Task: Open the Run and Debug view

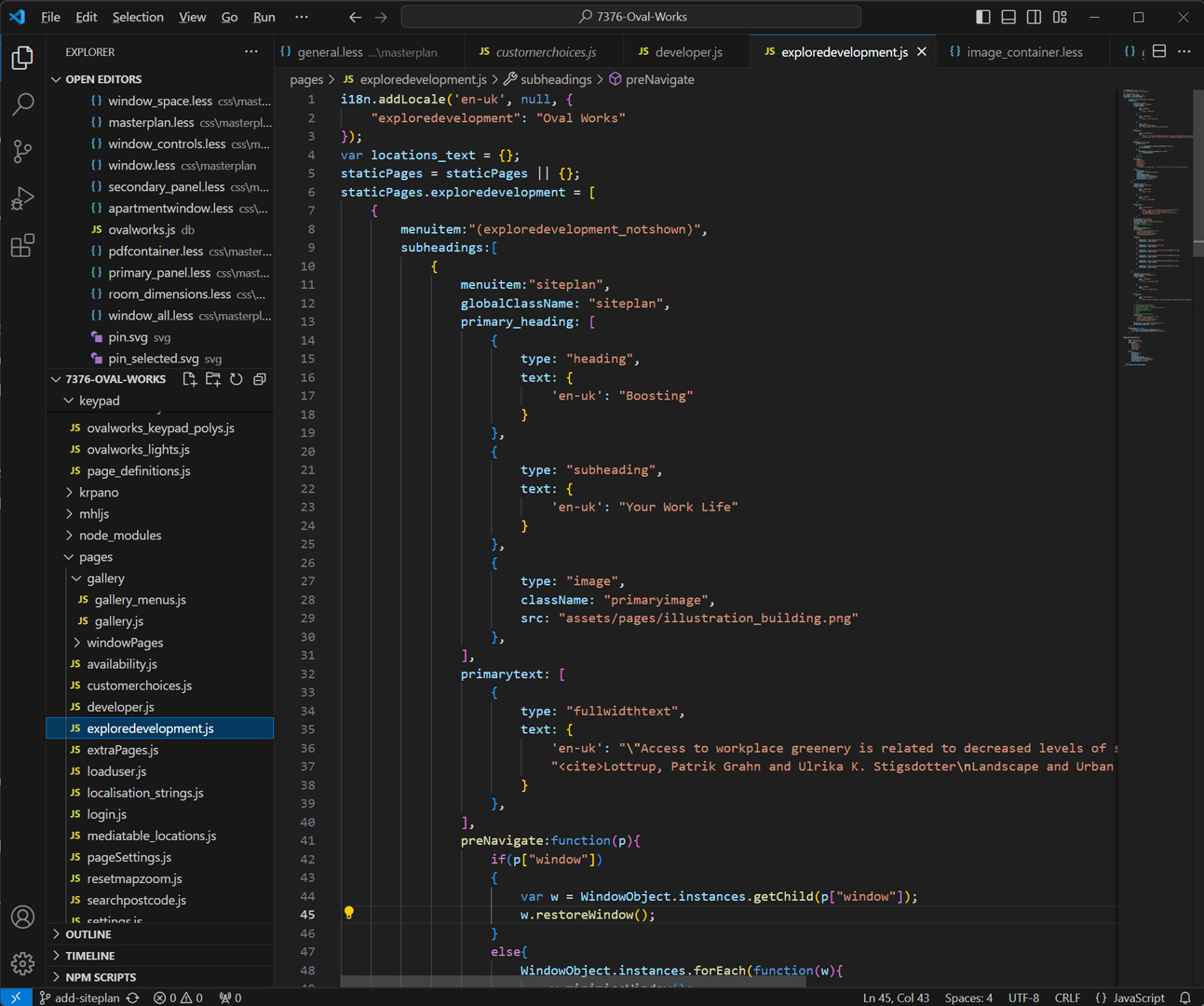Action: pyautogui.click(x=22, y=198)
